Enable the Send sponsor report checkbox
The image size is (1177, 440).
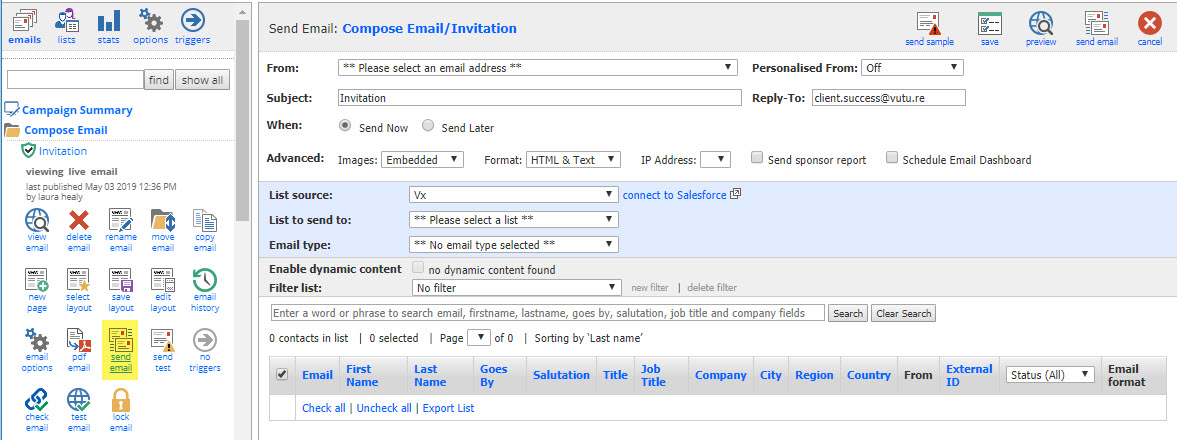tap(757, 158)
